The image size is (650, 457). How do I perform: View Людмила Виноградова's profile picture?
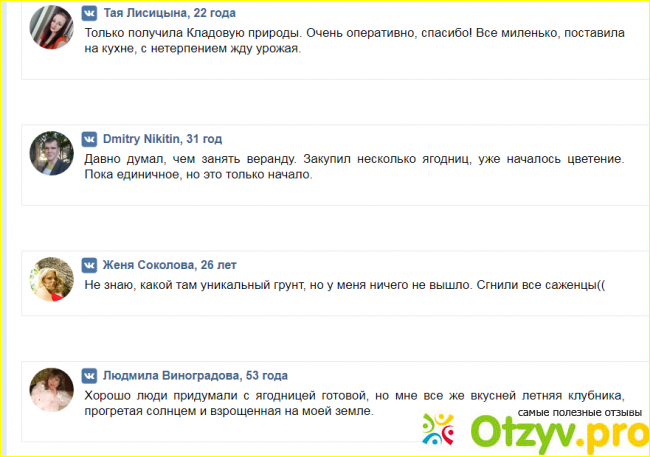point(50,392)
